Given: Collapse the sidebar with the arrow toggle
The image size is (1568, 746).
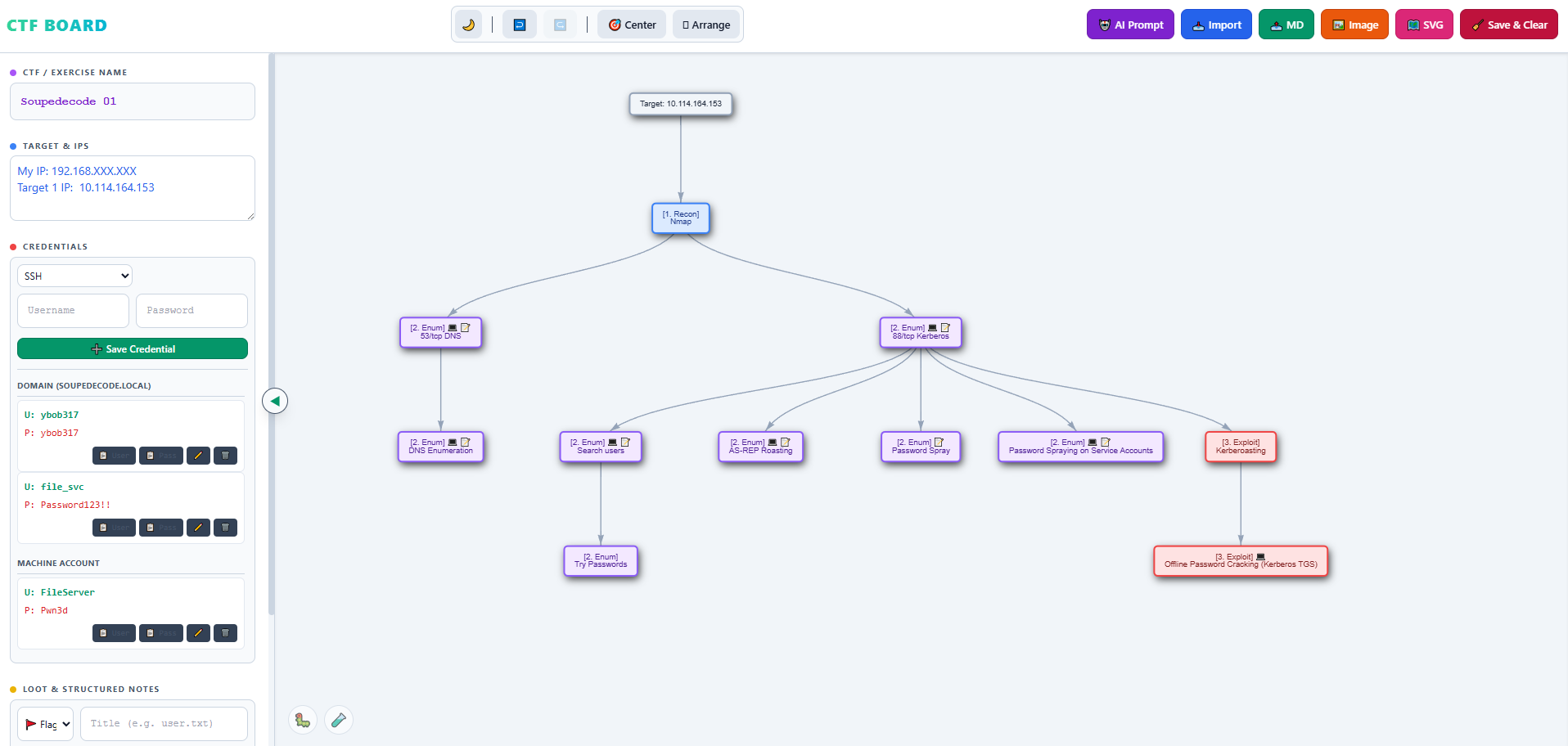Looking at the screenshot, I should click(x=275, y=401).
